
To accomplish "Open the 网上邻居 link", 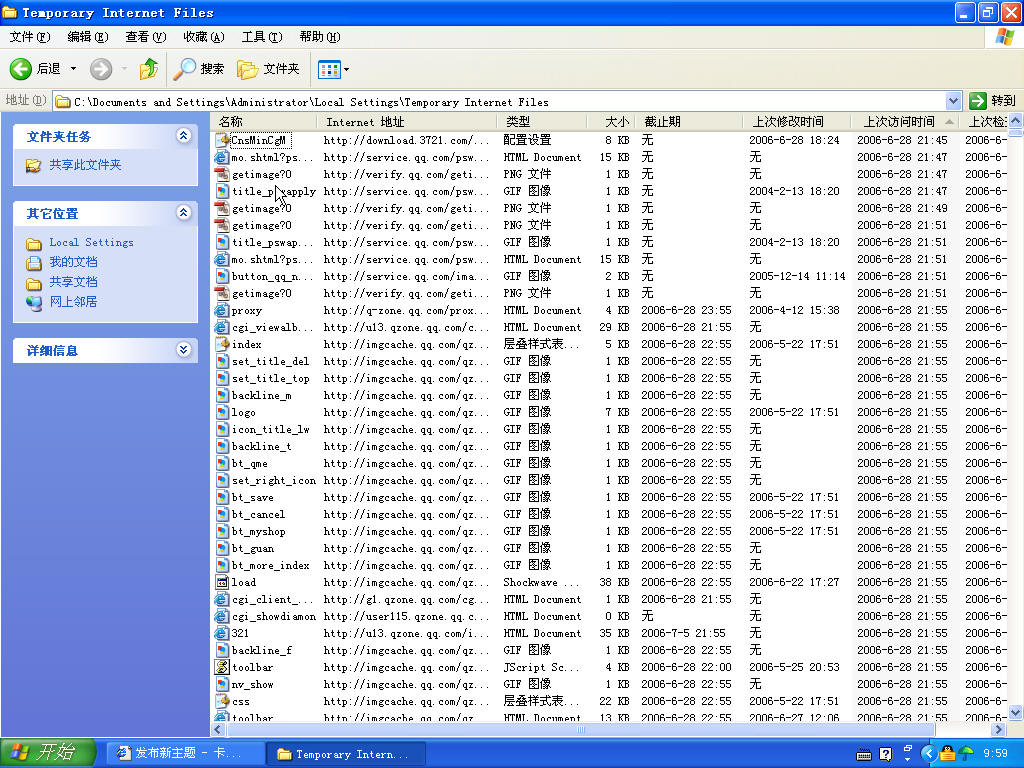I will tap(73, 301).
